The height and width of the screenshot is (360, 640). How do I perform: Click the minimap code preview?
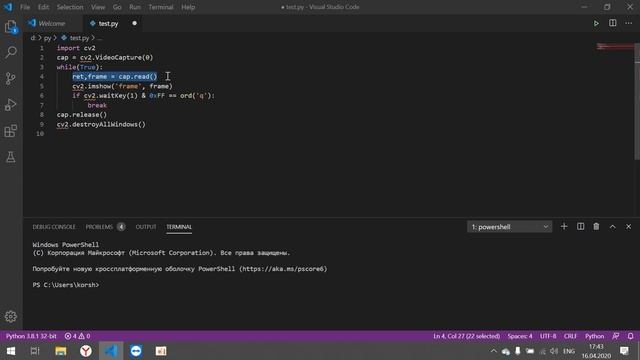pos(615,47)
